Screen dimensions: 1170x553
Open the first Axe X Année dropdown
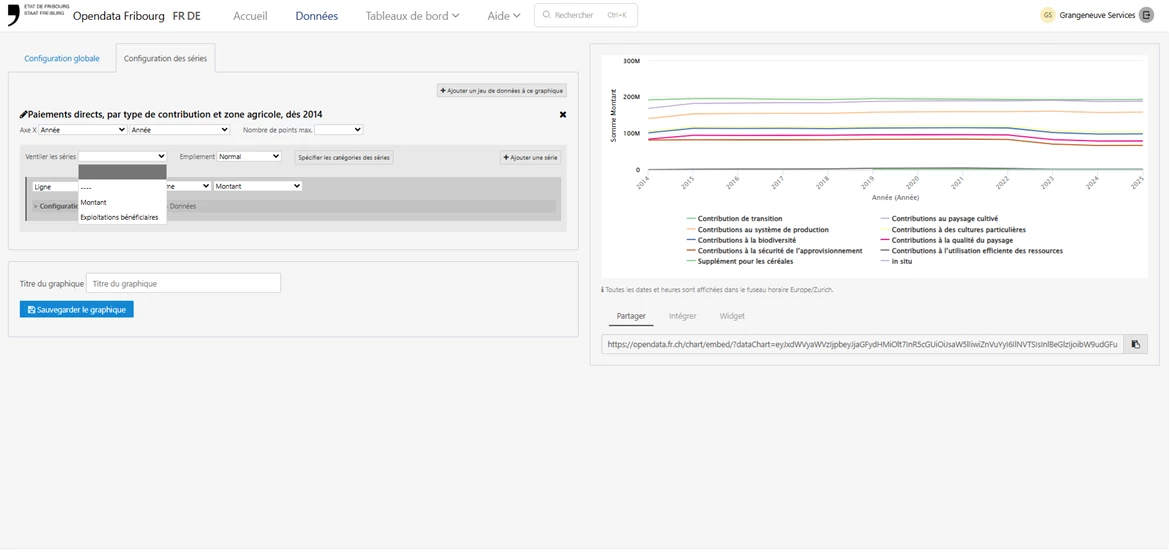point(83,130)
